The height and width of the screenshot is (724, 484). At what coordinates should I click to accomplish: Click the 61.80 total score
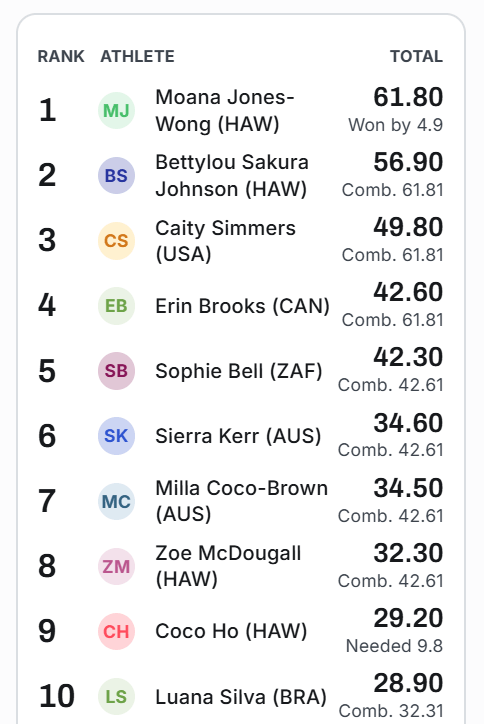tap(408, 97)
